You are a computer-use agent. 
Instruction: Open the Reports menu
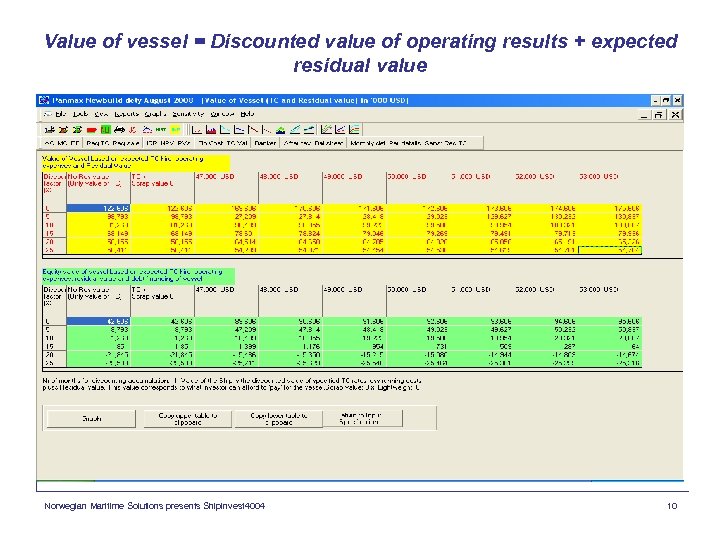pyautogui.click(x=127, y=114)
